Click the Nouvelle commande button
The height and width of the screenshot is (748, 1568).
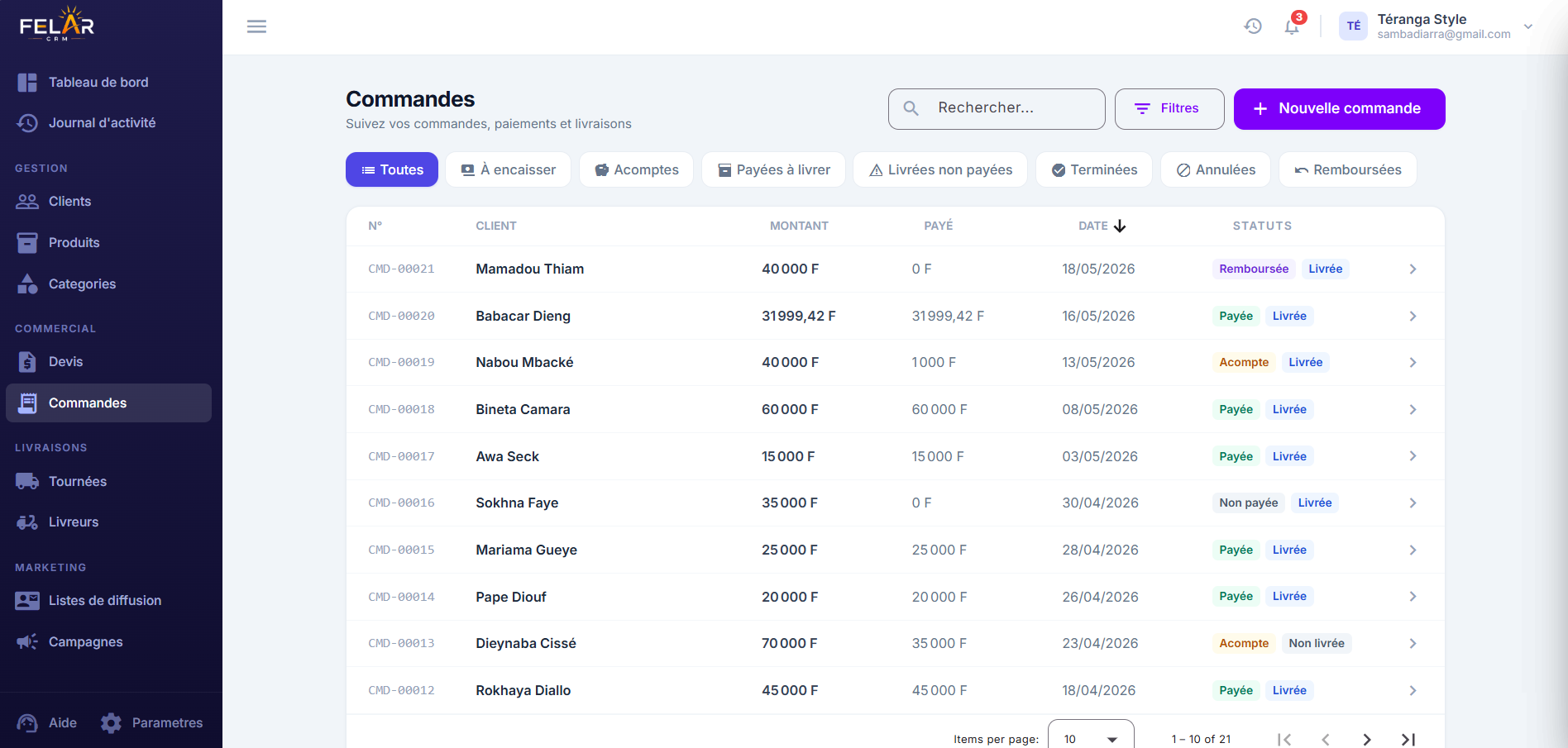[x=1339, y=109]
